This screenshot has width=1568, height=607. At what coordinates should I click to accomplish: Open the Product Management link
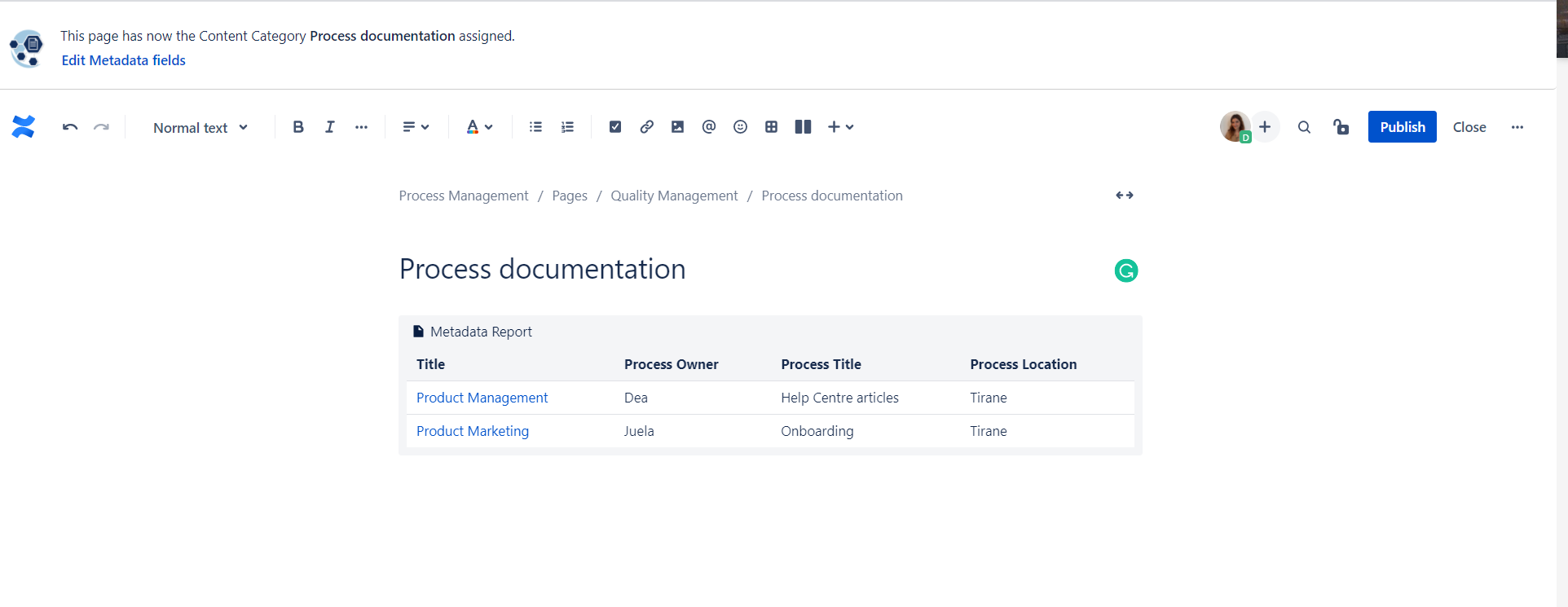[x=482, y=398]
